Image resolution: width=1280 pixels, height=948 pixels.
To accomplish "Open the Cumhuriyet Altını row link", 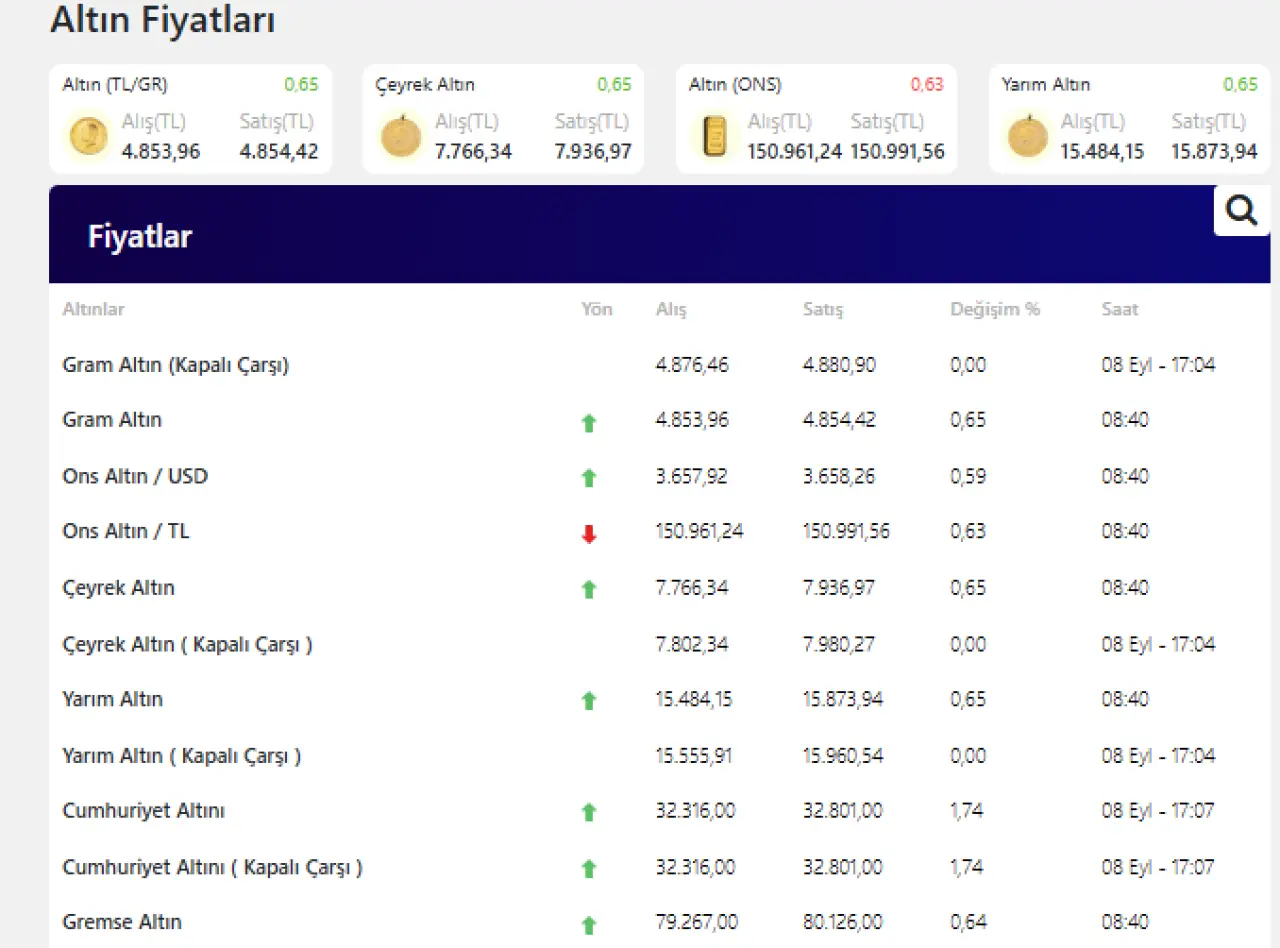I will tap(143, 810).
